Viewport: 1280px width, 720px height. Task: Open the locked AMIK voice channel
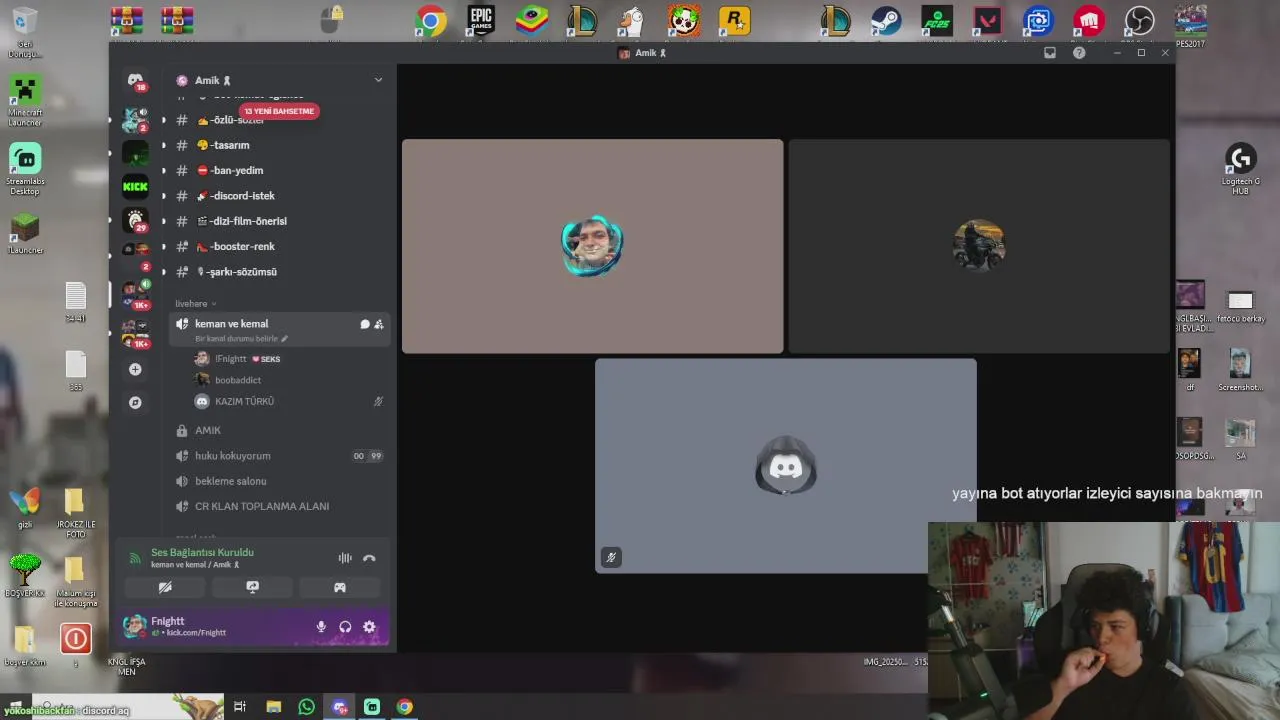coord(279,430)
